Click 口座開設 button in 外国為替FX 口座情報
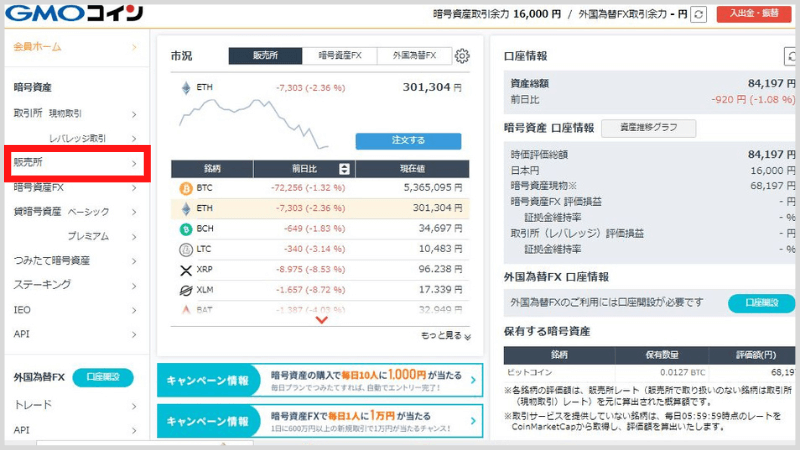 point(761,303)
